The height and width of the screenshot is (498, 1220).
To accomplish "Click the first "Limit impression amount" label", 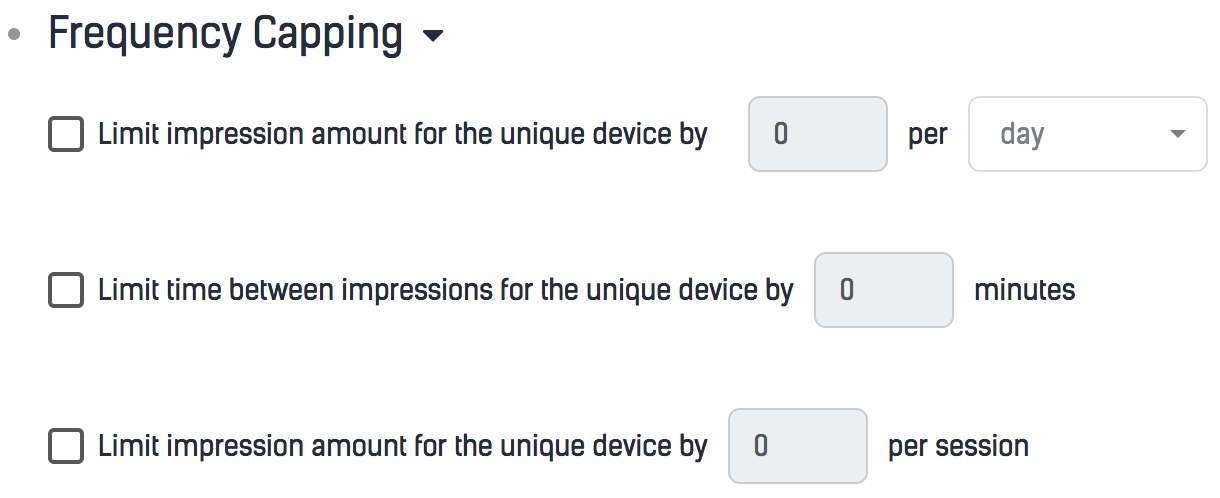I will 402,135.
